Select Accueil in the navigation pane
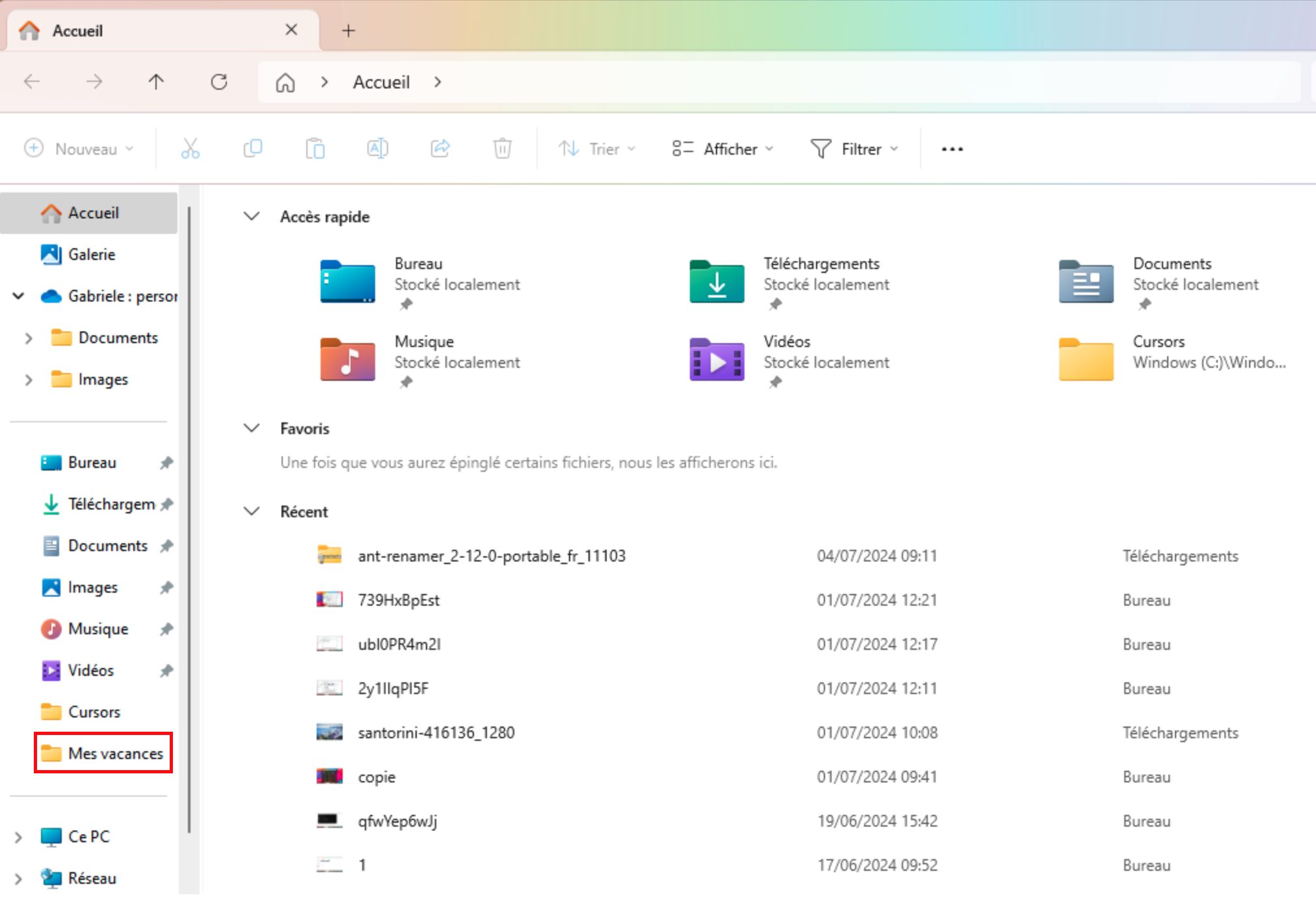 (88, 213)
